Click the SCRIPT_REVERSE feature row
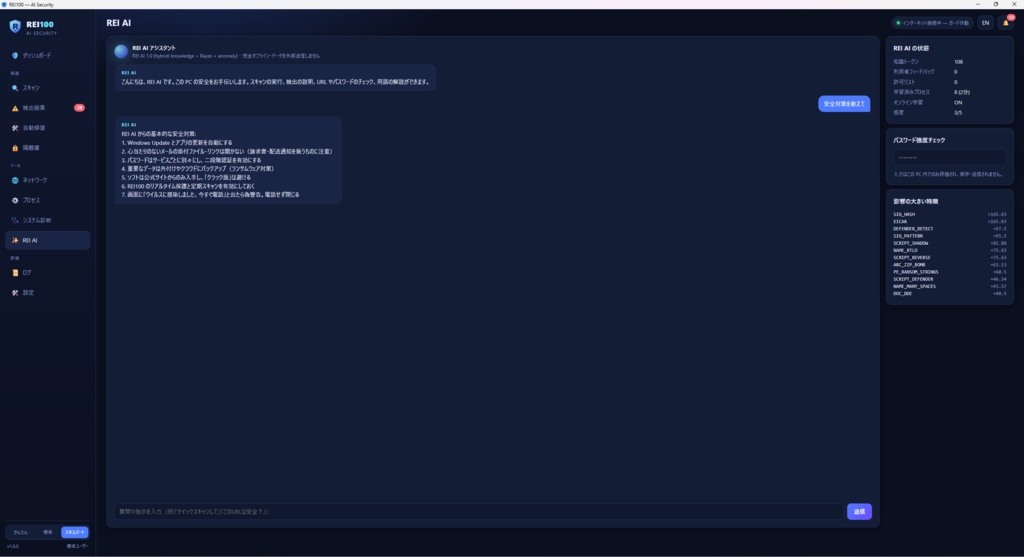This screenshot has height=557, width=1024. pyautogui.click(x=950, y=257)
